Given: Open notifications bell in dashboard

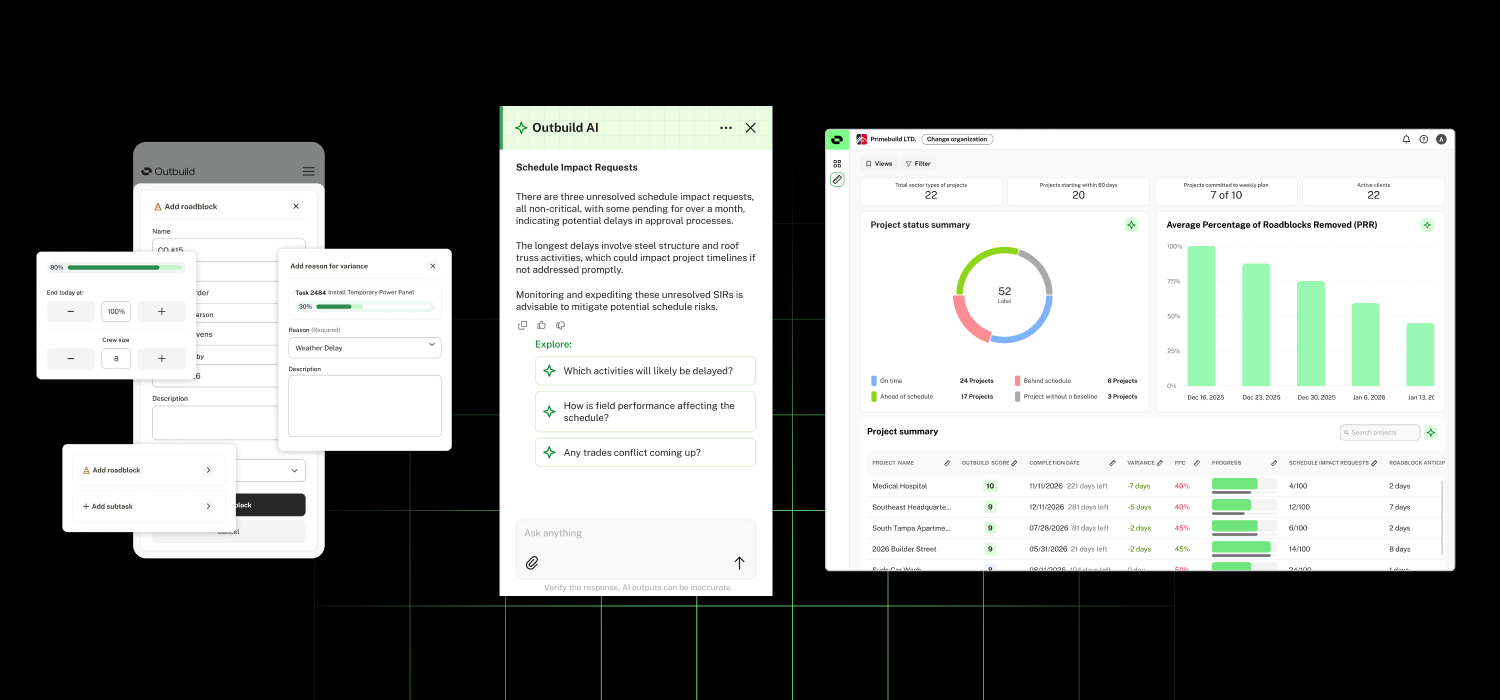Looking at the screenshot, I should (x=1406, y=139).
